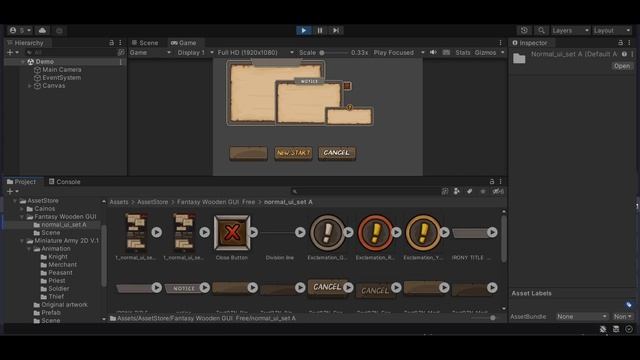Open the Game view options menu
Viewport: 640px width, 360px height.
coord(500,43)
